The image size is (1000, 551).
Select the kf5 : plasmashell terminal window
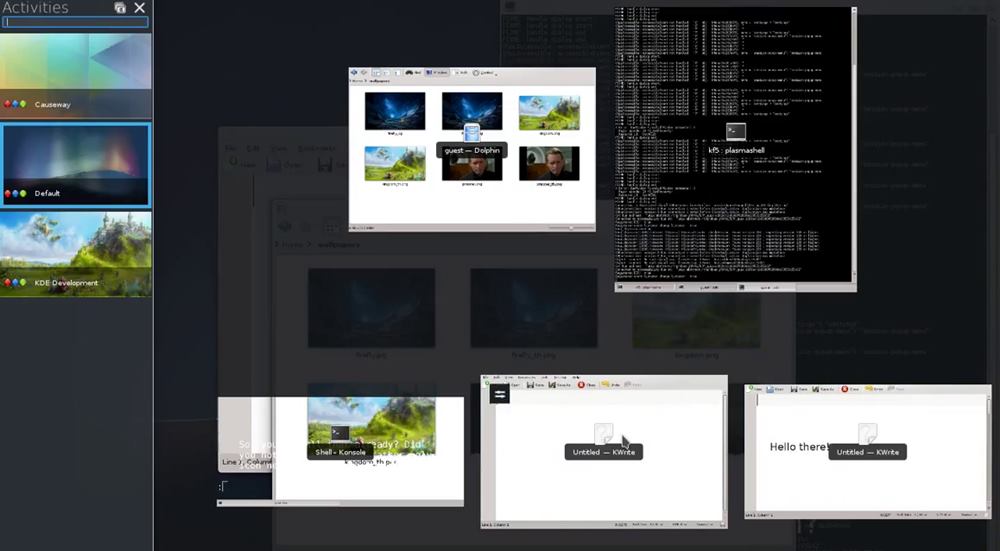pos(735,149)
